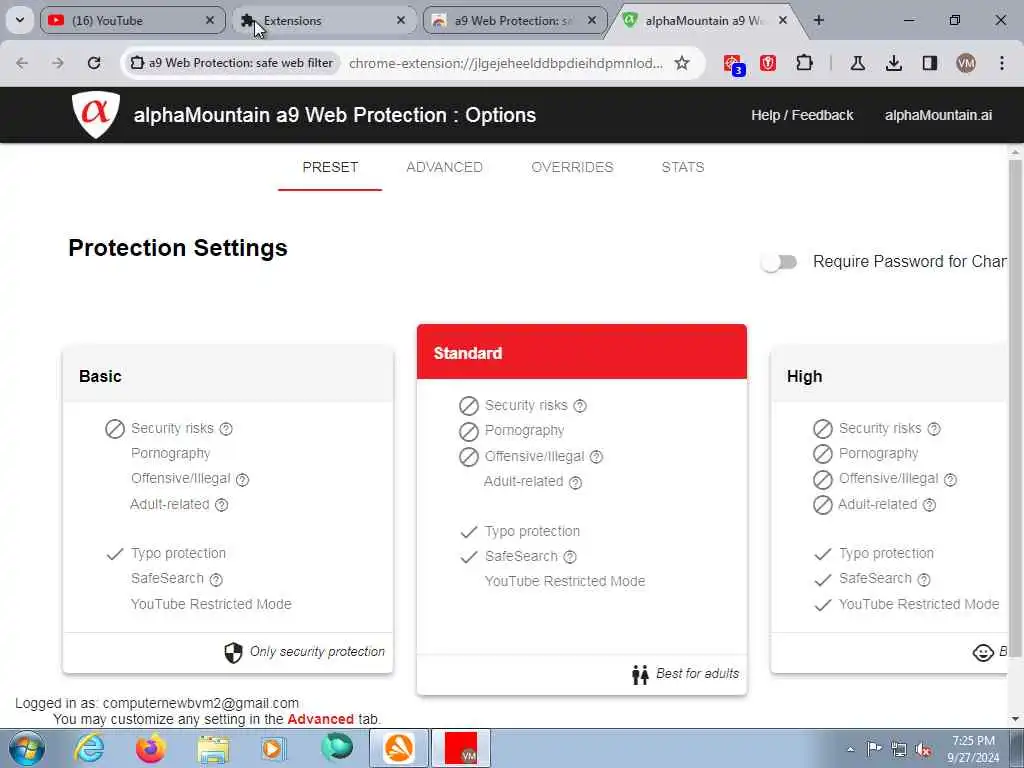Open the Windows Start button
Screen dimensions: 1024x768
tap(26, 748)
